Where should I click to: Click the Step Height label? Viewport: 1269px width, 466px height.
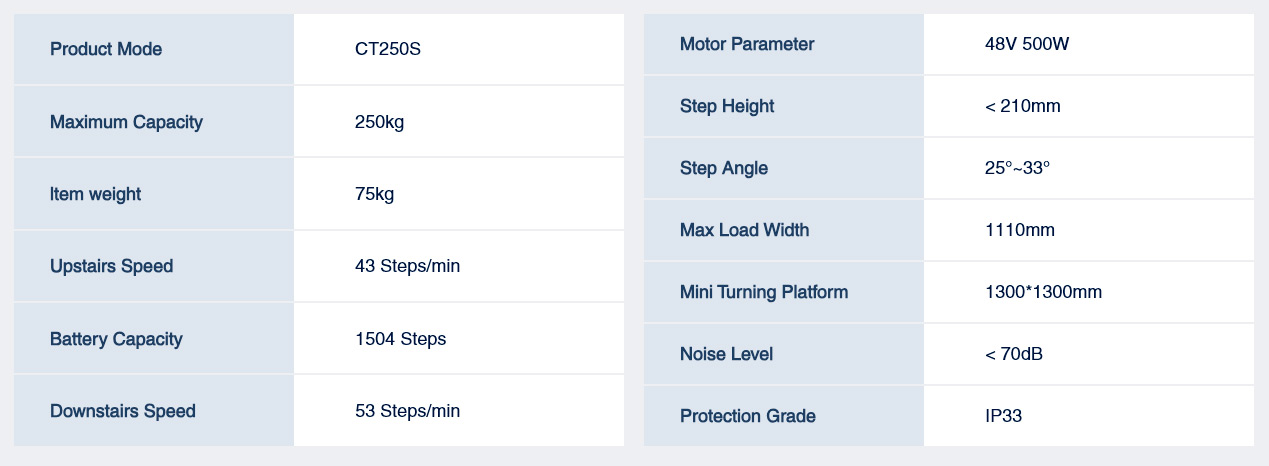[x=727, y=106]
